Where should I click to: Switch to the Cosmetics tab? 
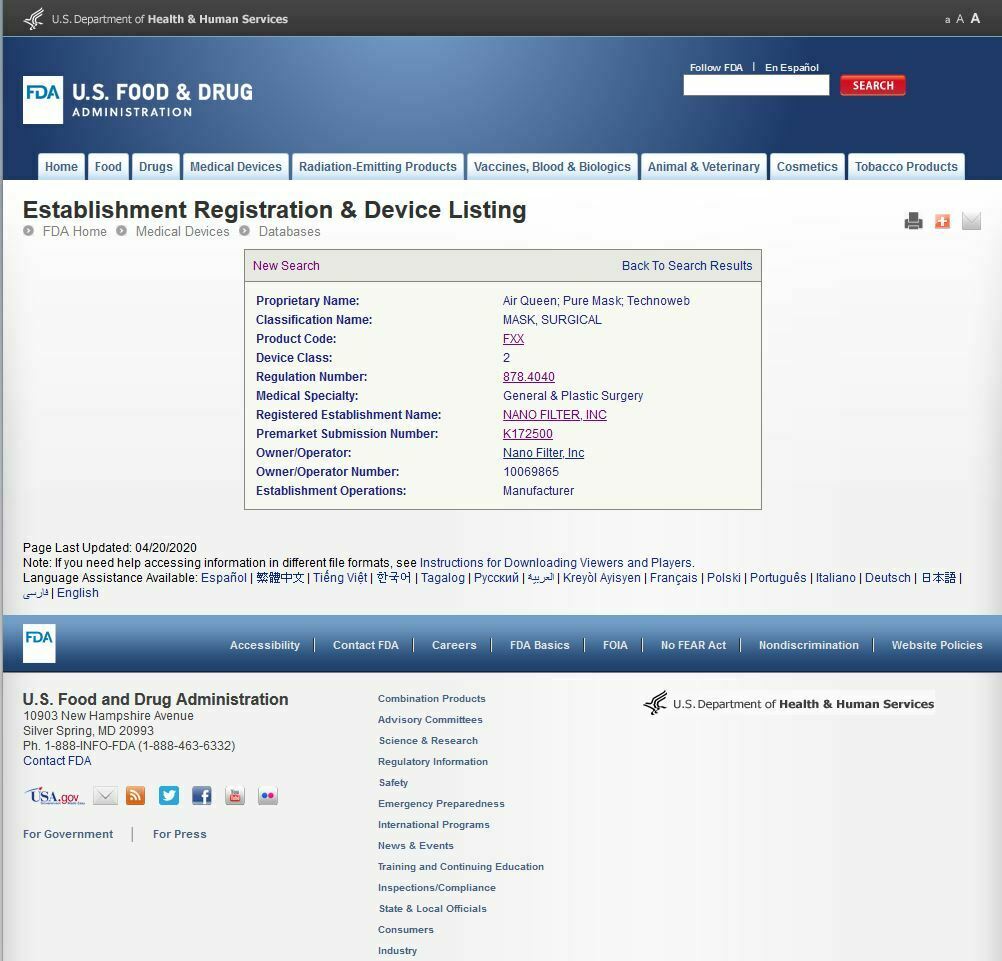point(807,167)
